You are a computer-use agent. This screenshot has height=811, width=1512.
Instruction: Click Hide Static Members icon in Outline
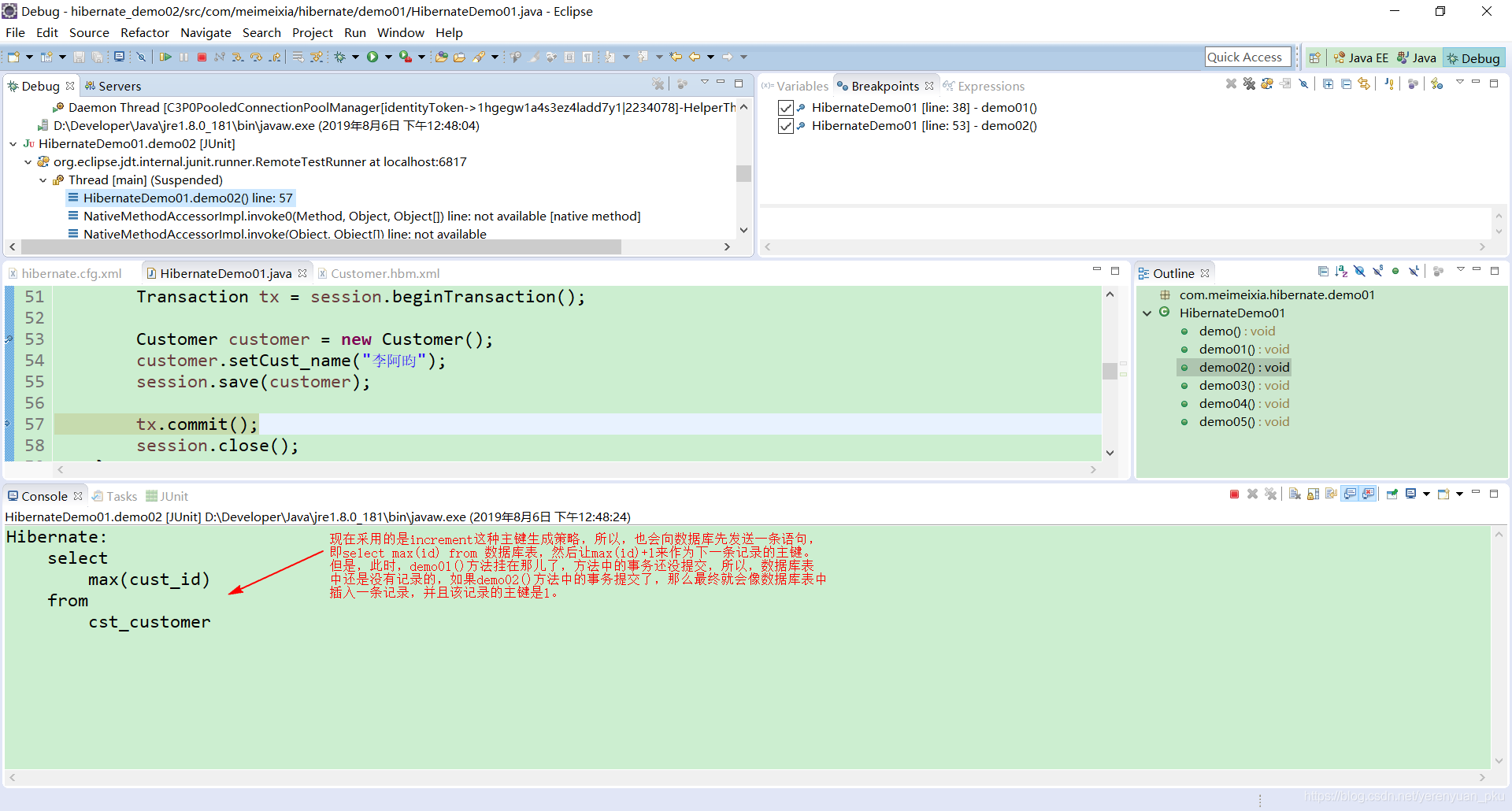click(x=1377, y=272)
